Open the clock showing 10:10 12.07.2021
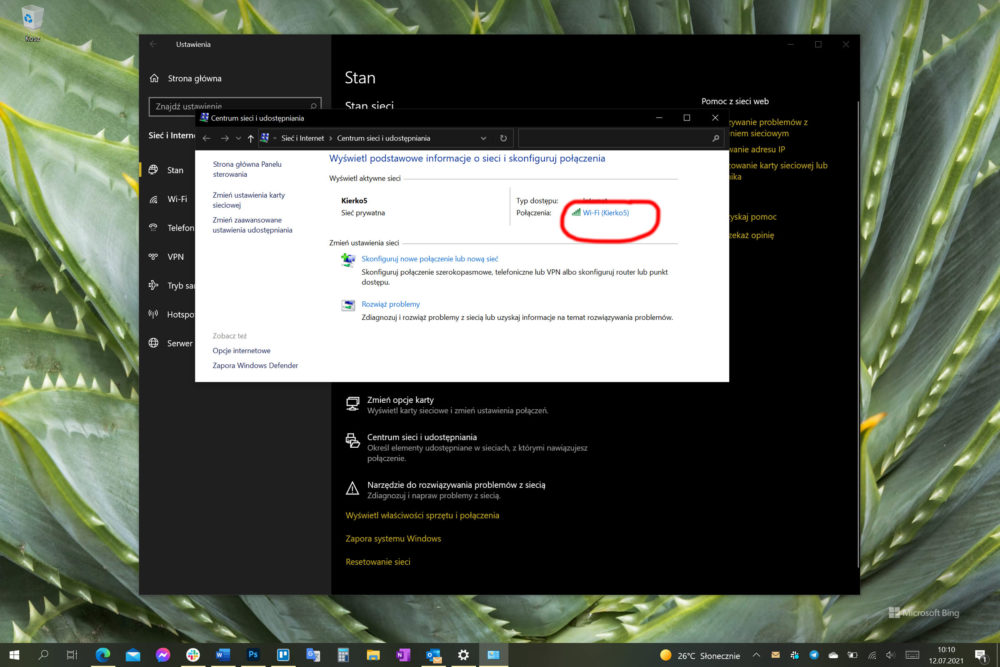Screen dimensions: 1000x667 [946, 656]
